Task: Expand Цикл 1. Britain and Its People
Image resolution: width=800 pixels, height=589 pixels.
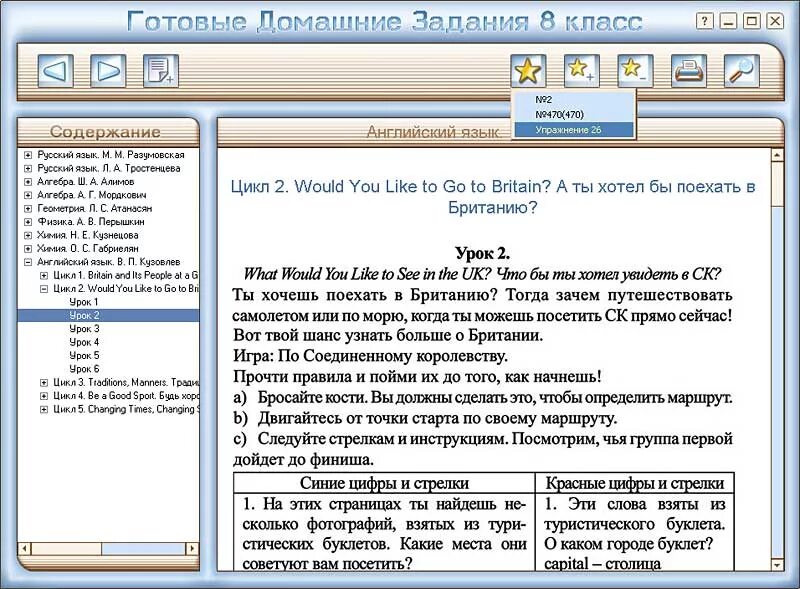Action: point(44,275)
